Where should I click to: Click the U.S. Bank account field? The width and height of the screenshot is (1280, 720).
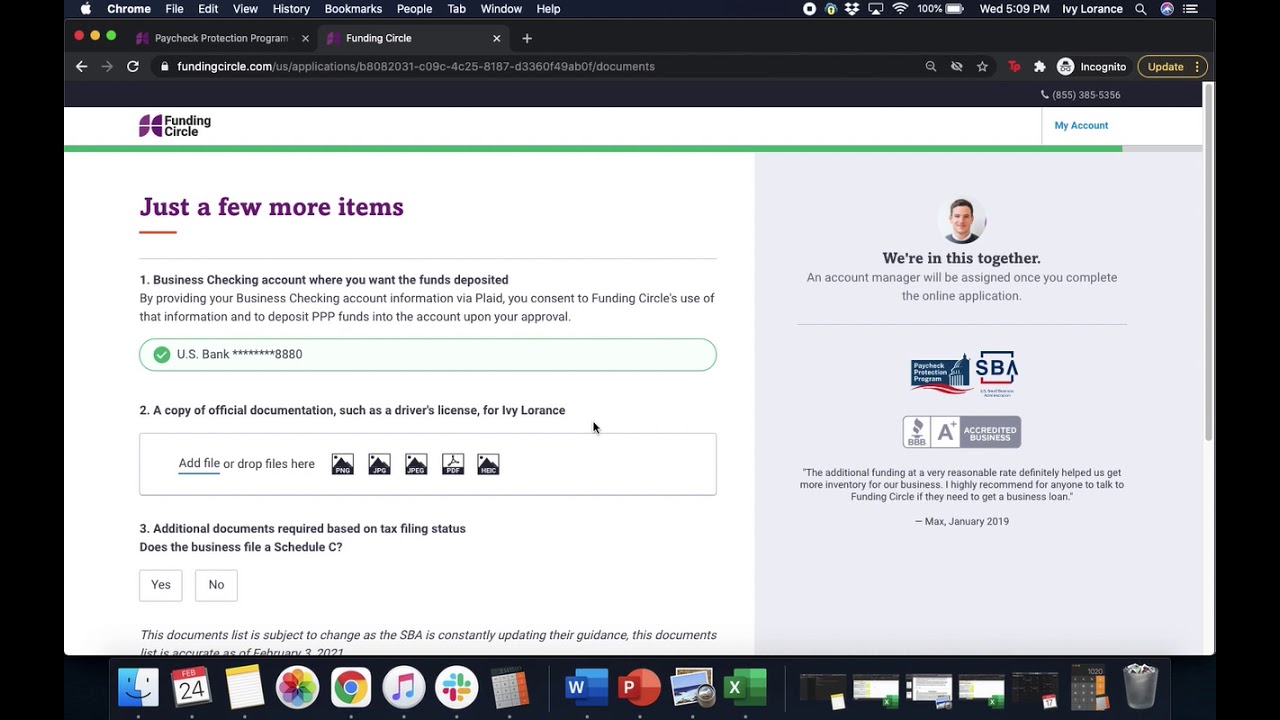coord(428,354)
